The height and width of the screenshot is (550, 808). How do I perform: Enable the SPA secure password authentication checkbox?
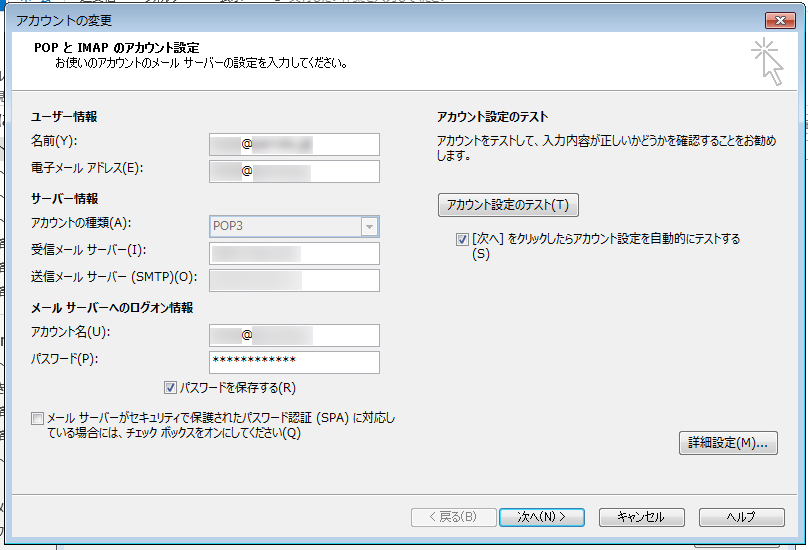pyautogui.click(x=38, y=418)
